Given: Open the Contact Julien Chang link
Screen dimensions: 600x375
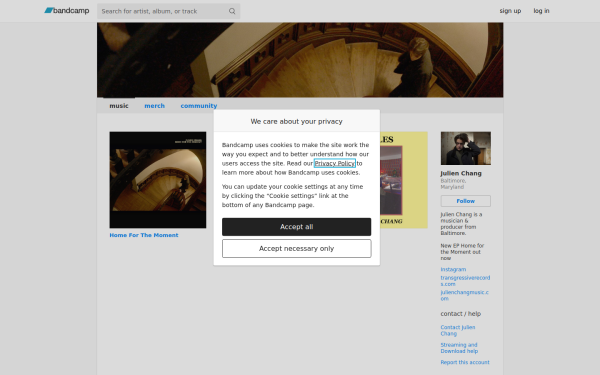Looking at the screenshot, I should [x=458, y=330].
